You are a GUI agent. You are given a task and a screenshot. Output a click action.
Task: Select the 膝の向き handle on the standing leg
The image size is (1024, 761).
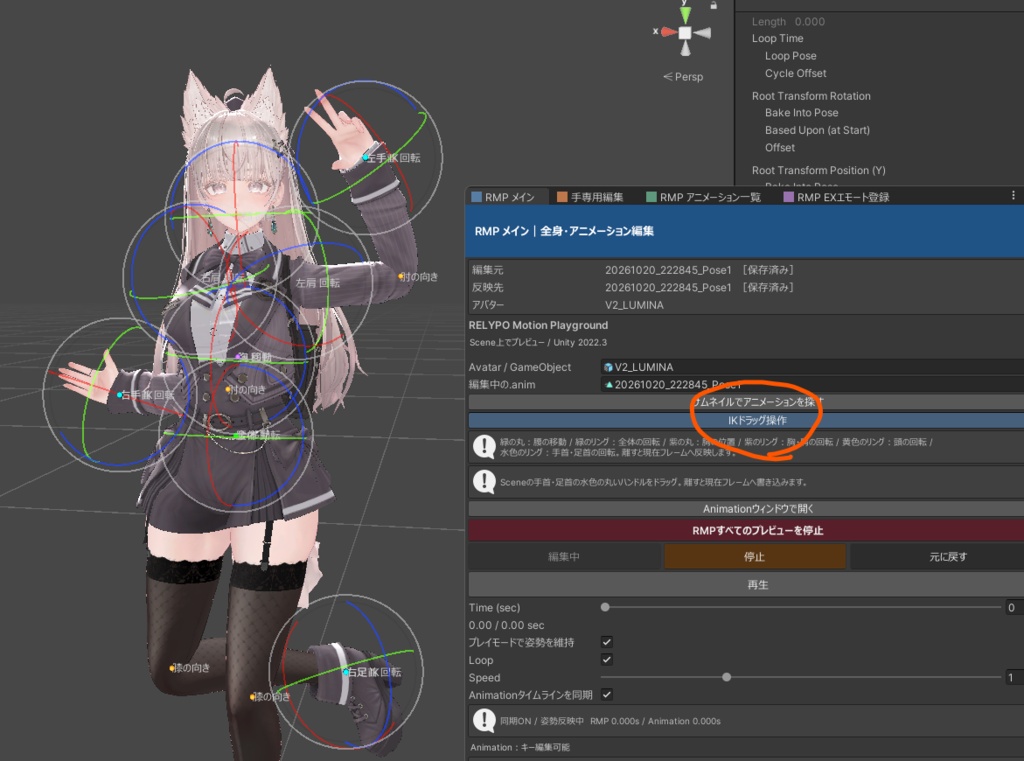[x=253, y=697]
